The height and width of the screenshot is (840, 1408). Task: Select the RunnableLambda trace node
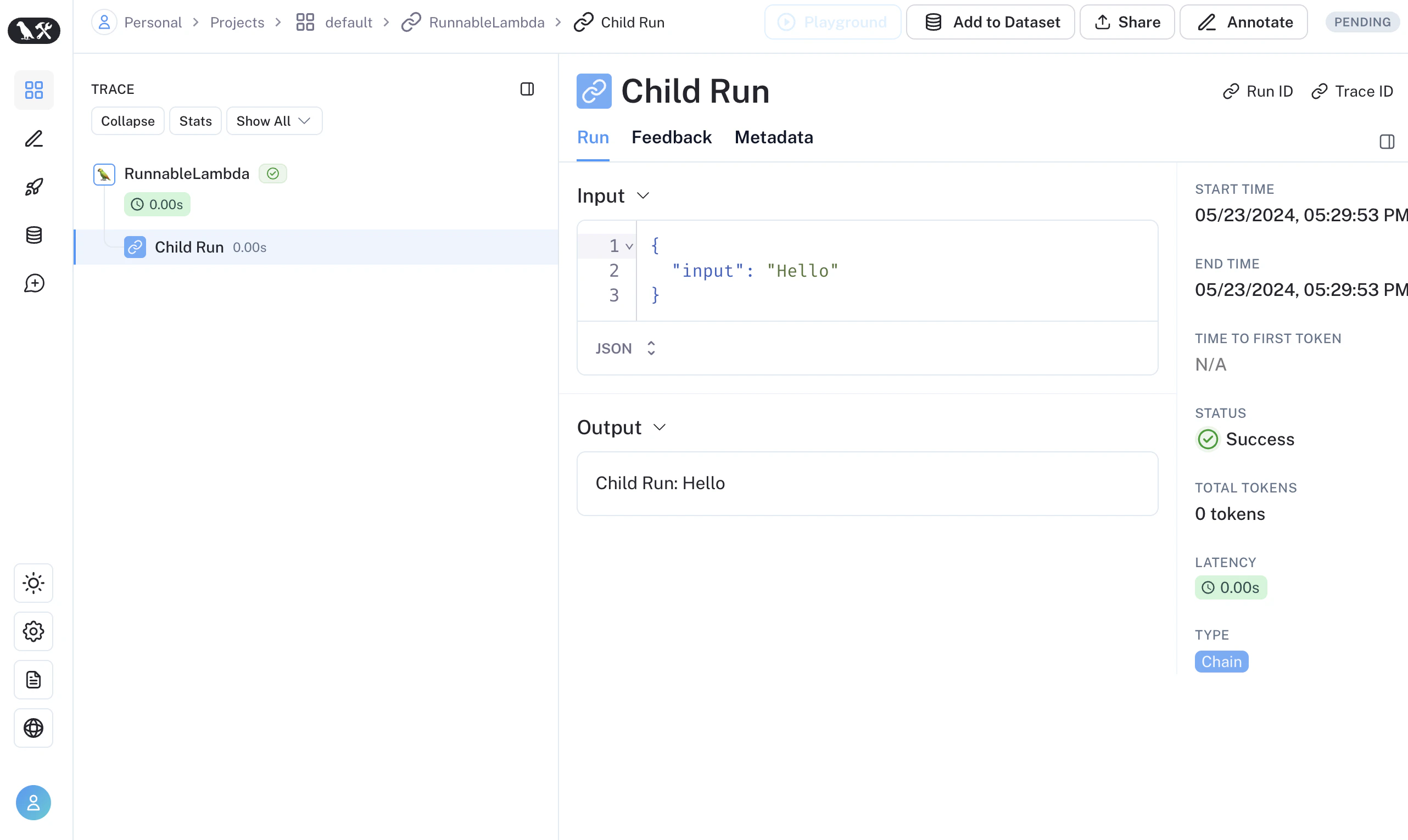[x=186, y=174]
